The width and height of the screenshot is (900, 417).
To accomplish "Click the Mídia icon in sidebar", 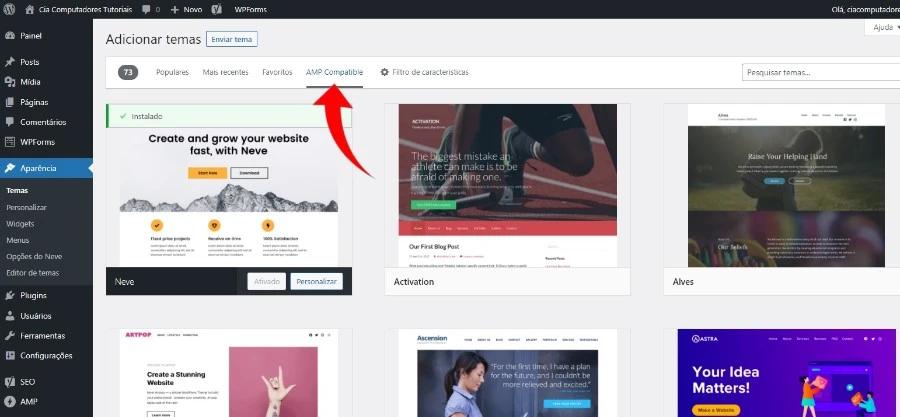I will 10,82.
